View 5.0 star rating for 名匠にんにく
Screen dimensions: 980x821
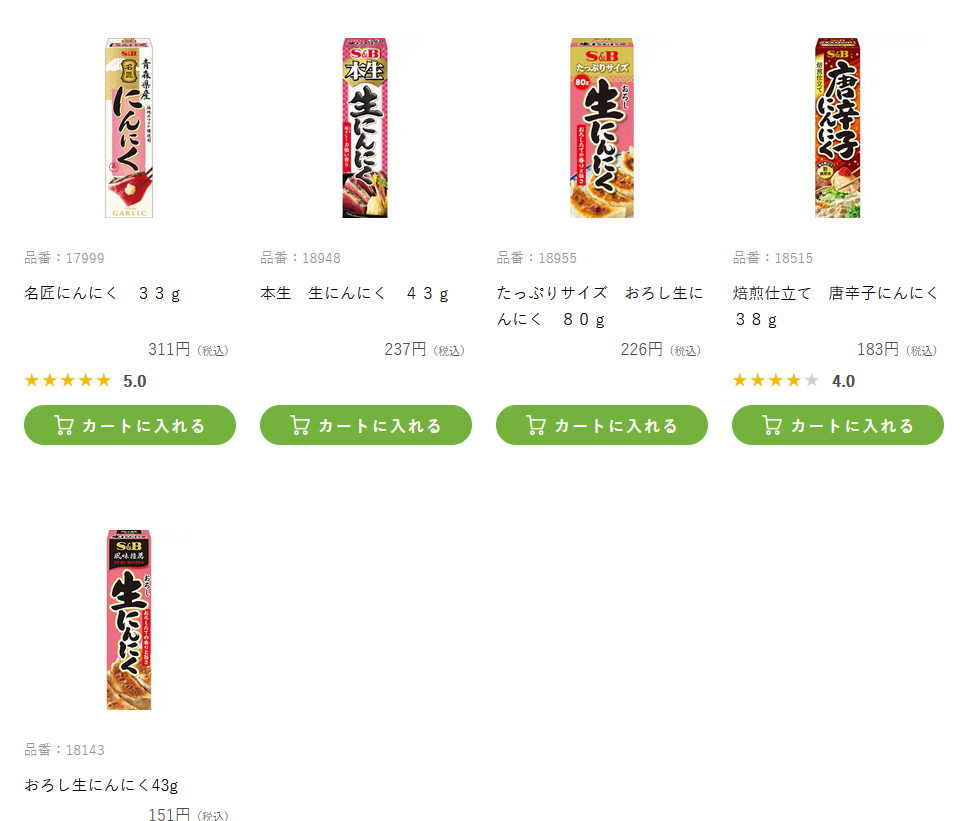point(85,381)
